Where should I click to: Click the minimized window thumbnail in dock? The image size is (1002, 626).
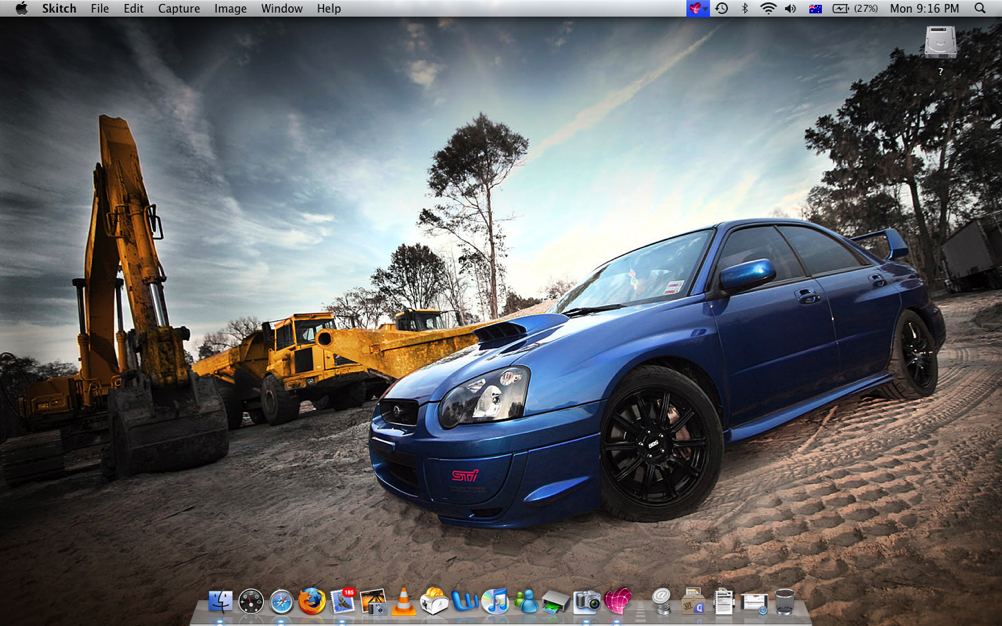pyautogui.click(x=754, y=602)
